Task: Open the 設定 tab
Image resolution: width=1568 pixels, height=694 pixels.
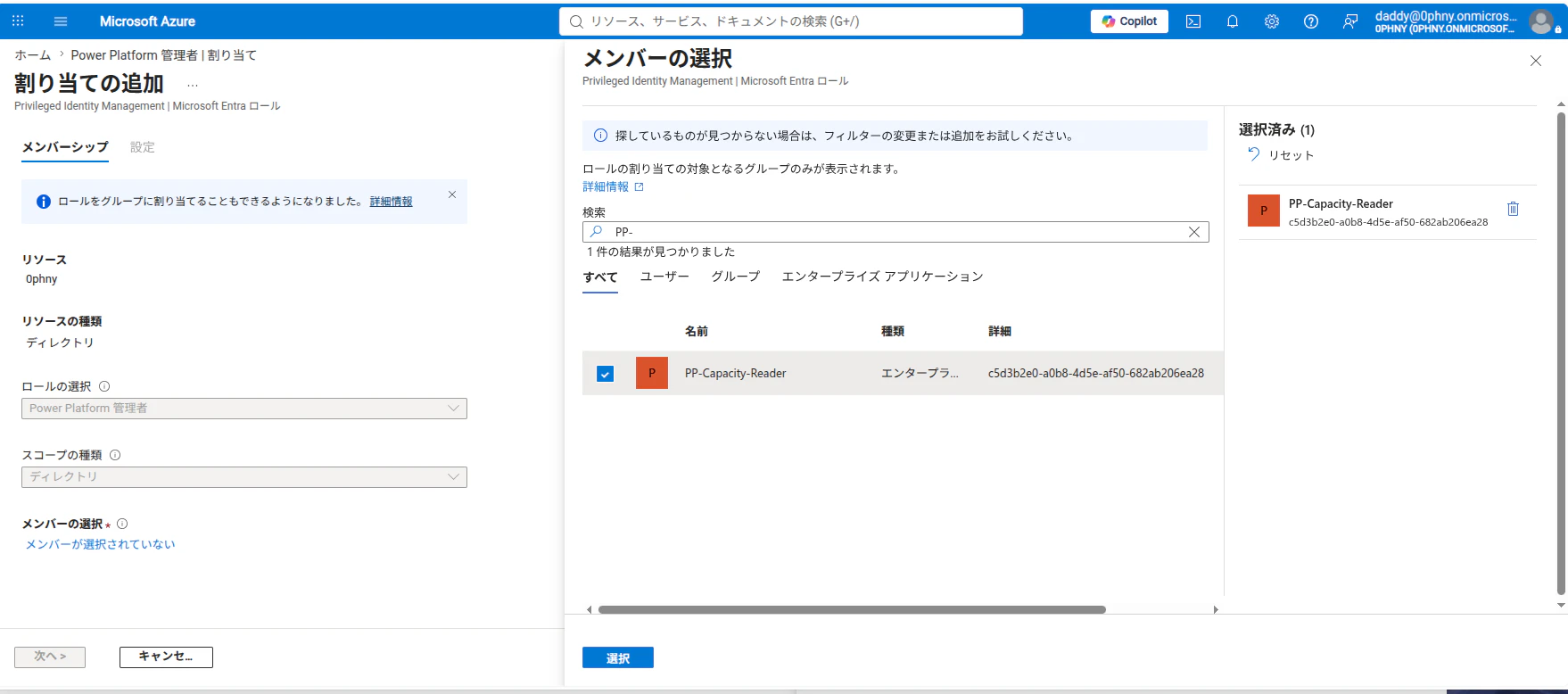Action: click(x=143, y=147)
